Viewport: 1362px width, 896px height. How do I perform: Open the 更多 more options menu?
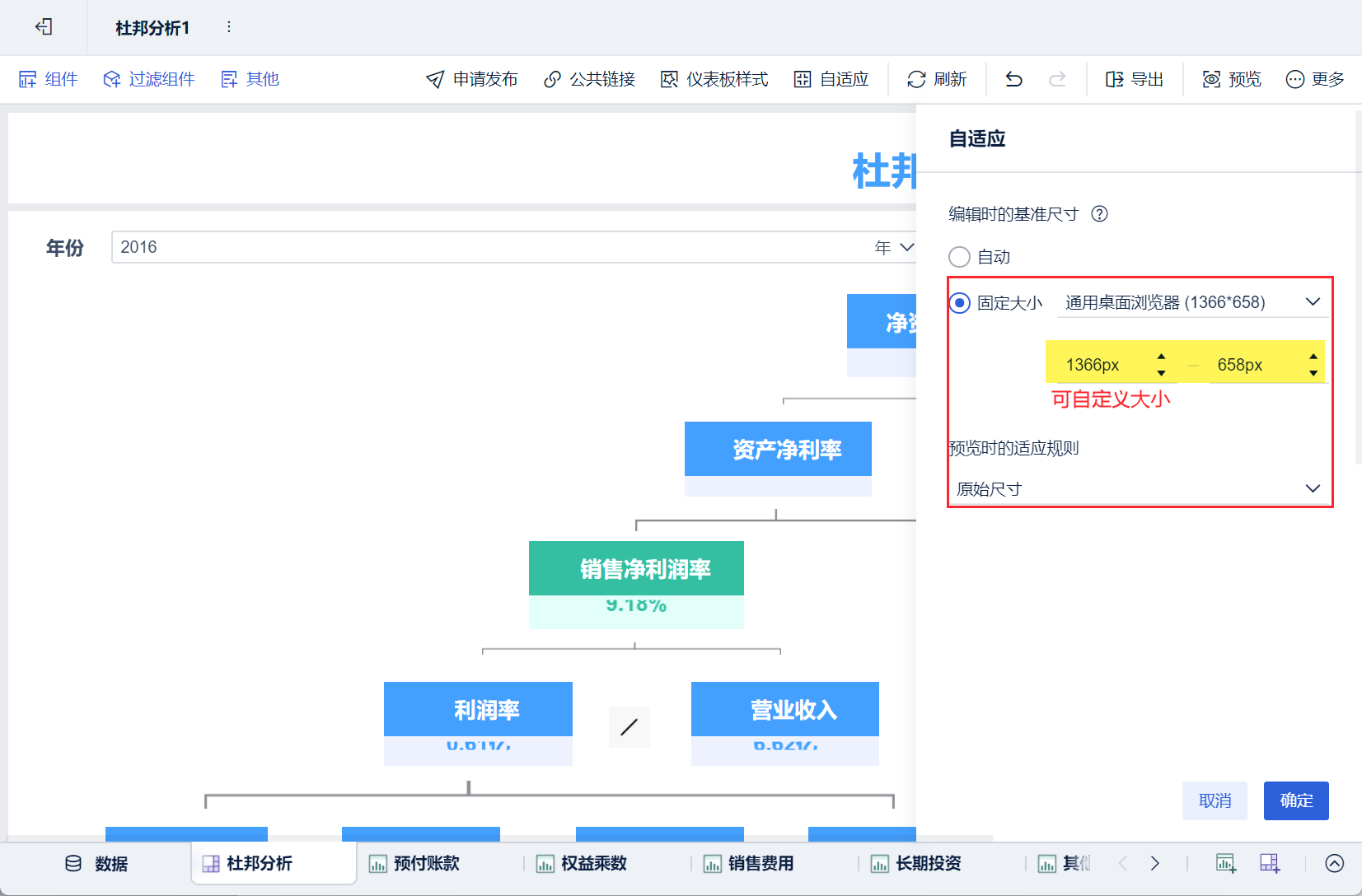1315,79
